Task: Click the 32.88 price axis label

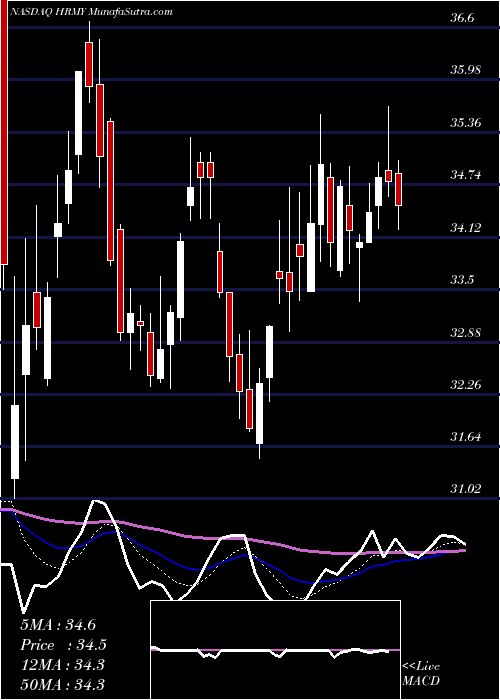Action: (466, 333)
